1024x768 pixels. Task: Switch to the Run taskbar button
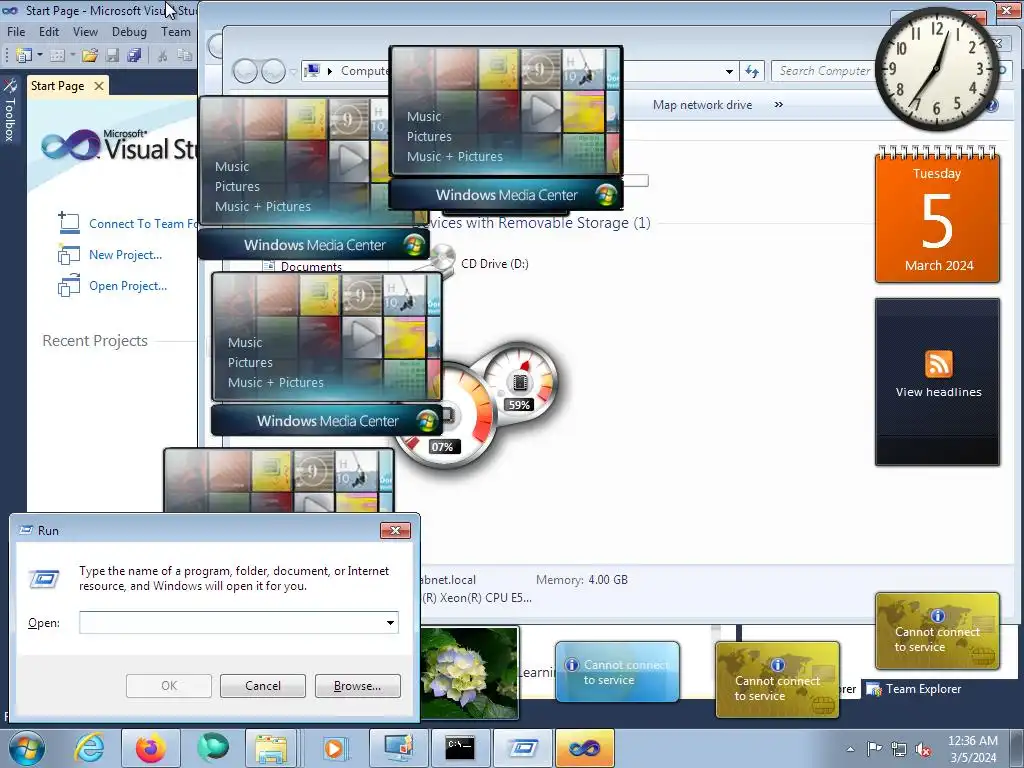point(522,748)
